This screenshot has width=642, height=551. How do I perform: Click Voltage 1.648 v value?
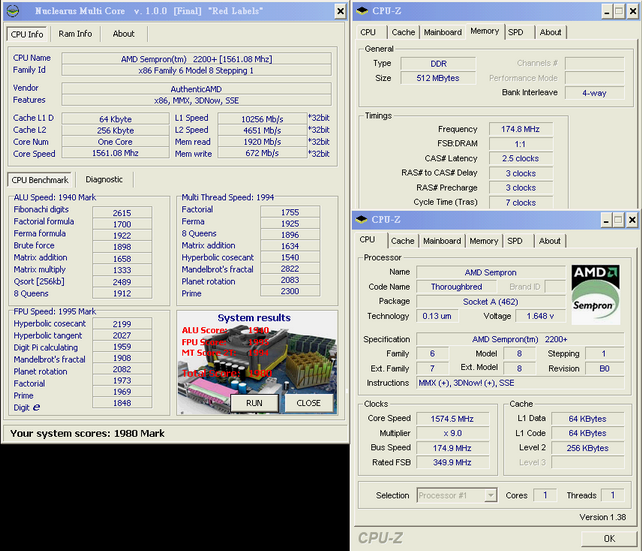point(540,316)
